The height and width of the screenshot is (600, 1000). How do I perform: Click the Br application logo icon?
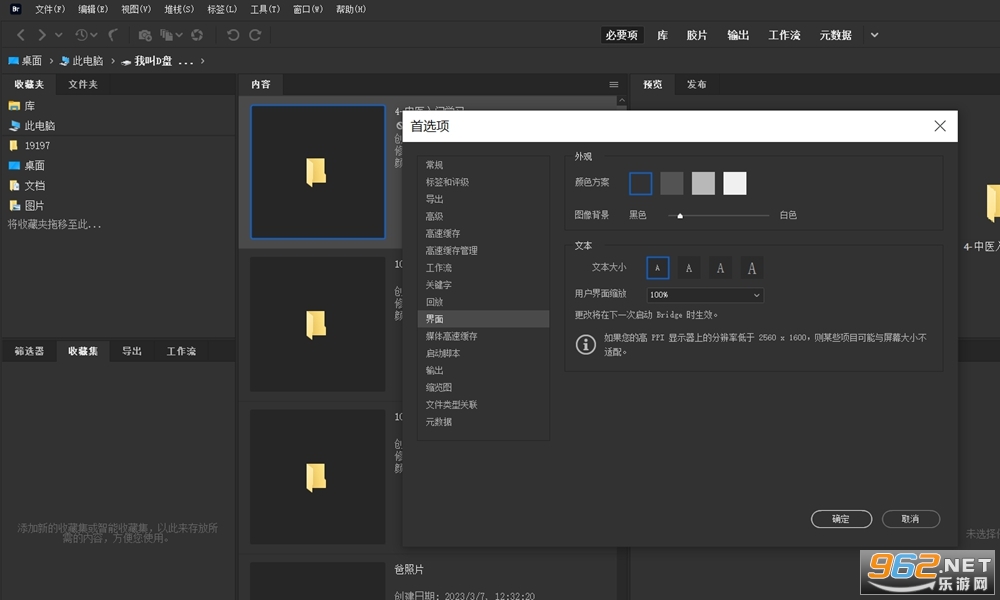[x=16, y=9]
